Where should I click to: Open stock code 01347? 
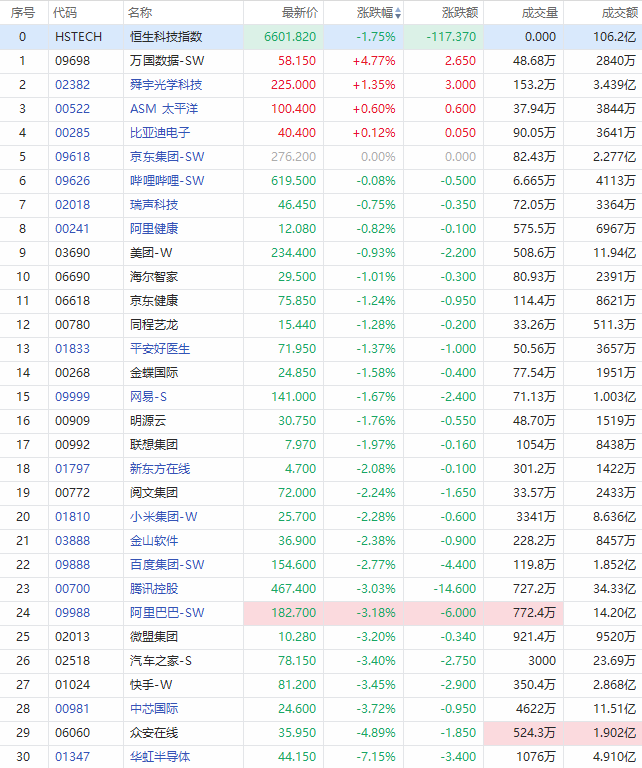click(72, 757)
